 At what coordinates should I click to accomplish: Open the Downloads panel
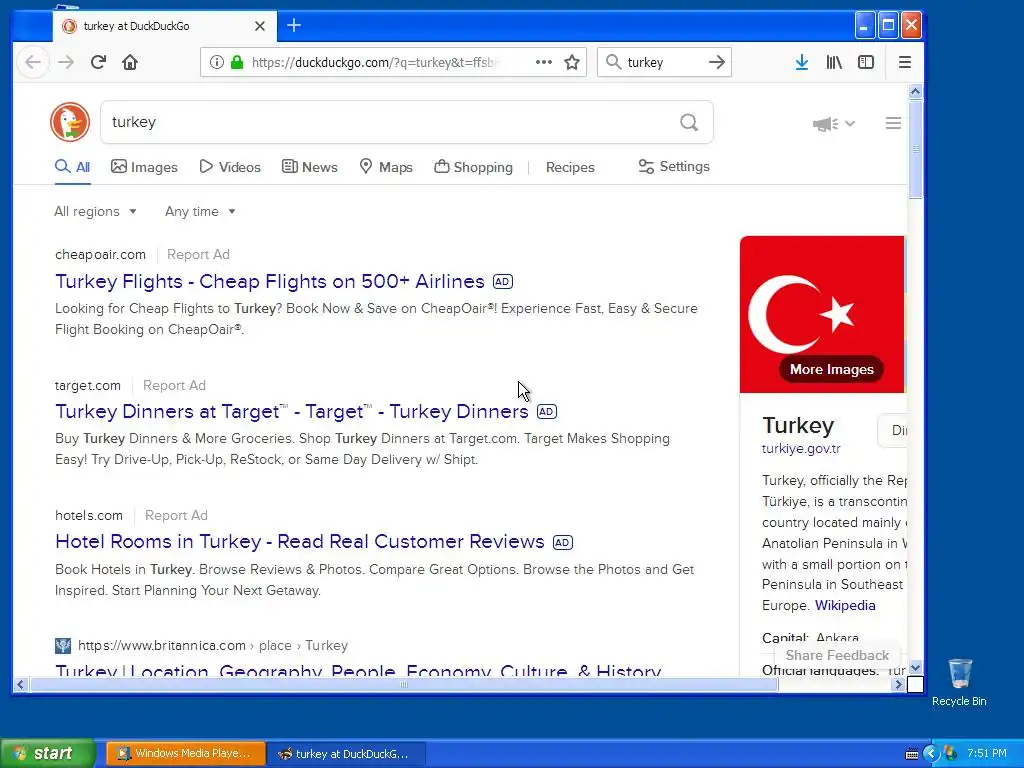802,62
